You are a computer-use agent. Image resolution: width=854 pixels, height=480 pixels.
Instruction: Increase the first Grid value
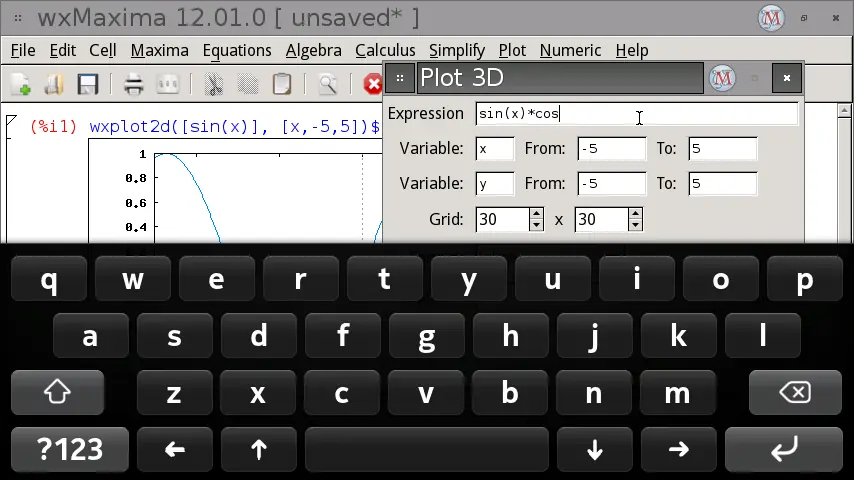click(x=536, y=214)
